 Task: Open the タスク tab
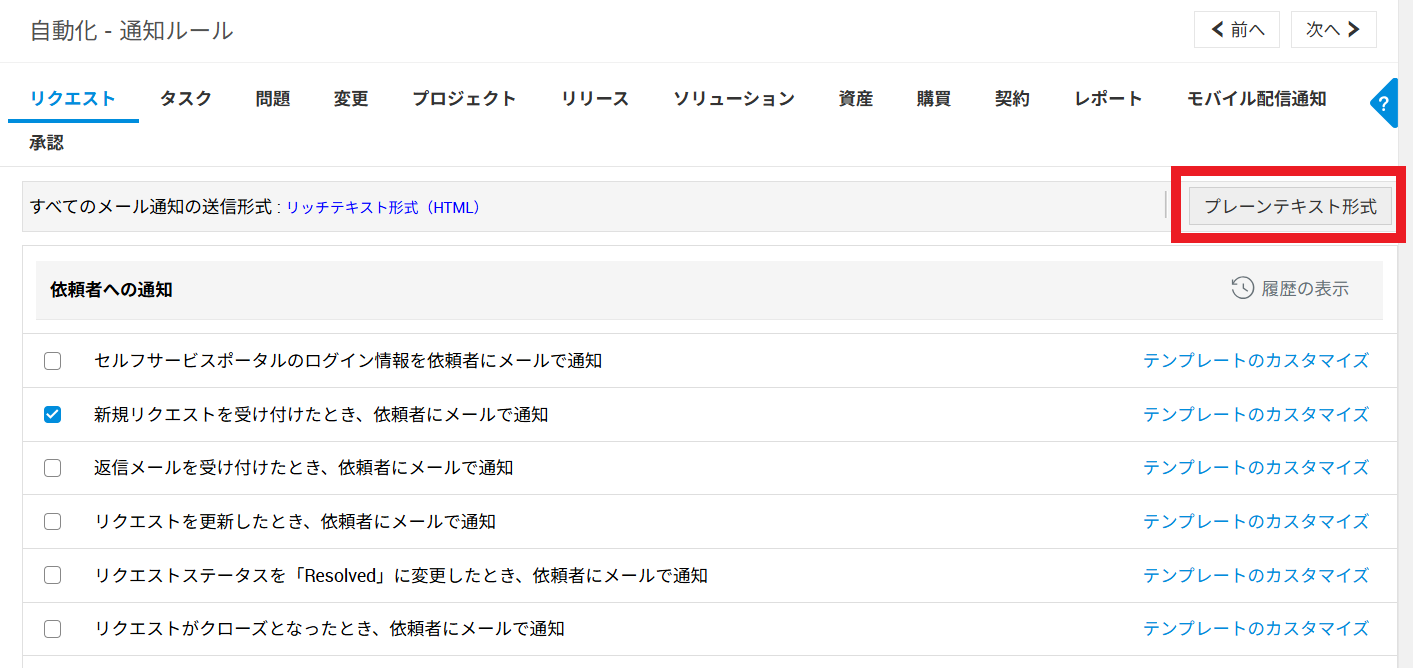click(186, 98)
